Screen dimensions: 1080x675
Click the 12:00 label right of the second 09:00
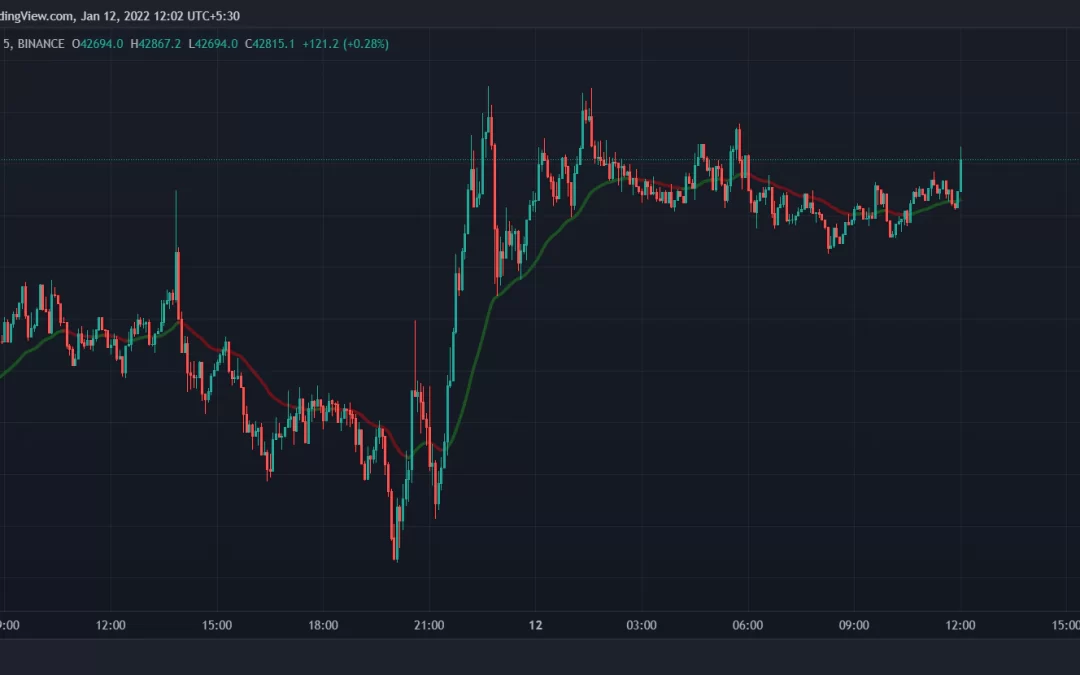[x=960, y=625]
